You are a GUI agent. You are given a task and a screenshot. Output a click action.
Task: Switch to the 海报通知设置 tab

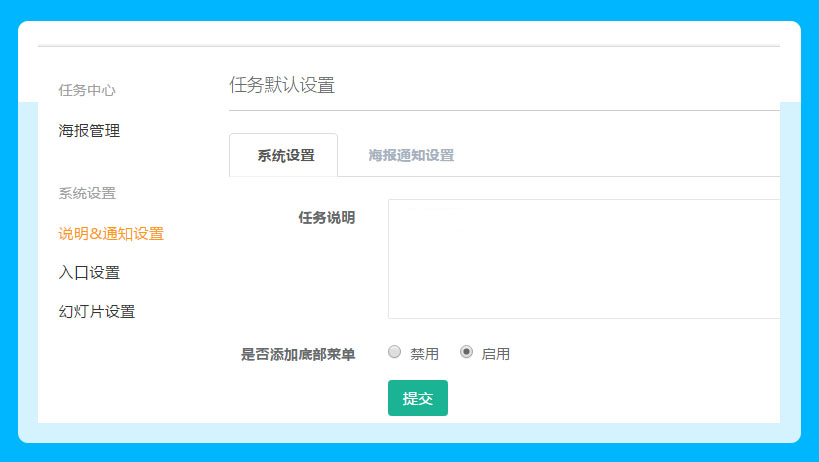point(410,156)
